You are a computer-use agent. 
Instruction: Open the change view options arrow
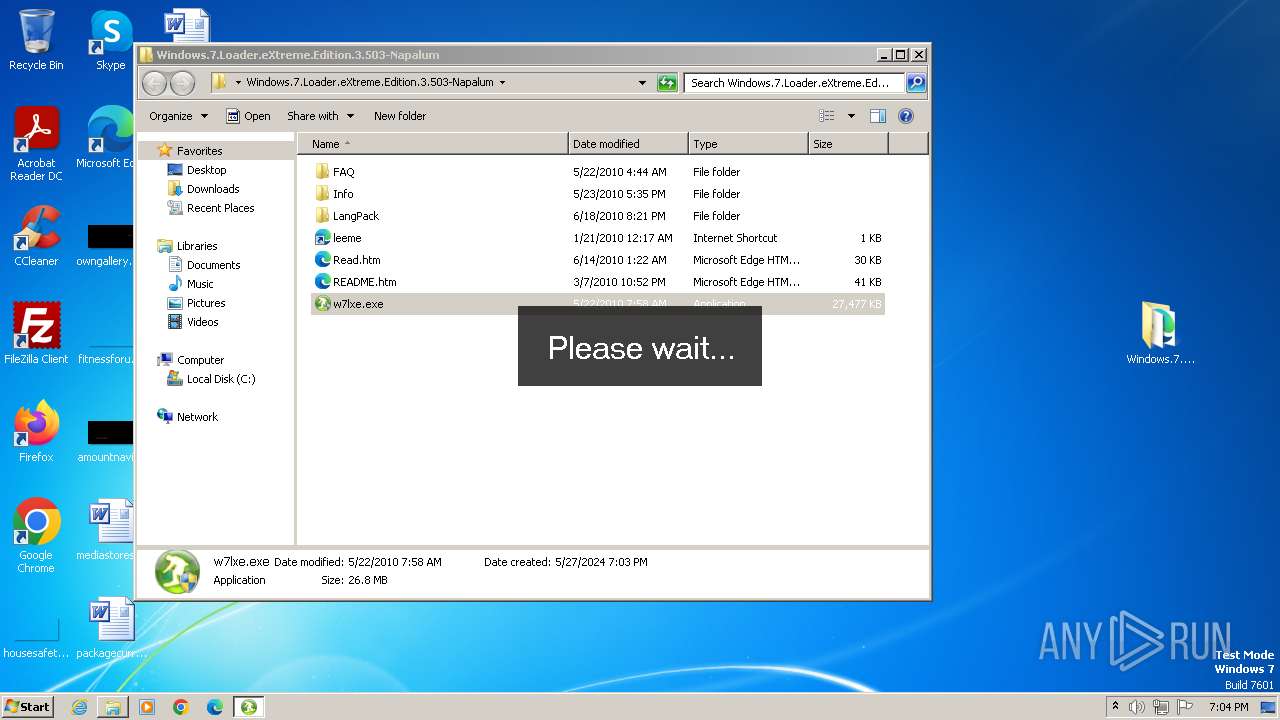click(851, 116)
